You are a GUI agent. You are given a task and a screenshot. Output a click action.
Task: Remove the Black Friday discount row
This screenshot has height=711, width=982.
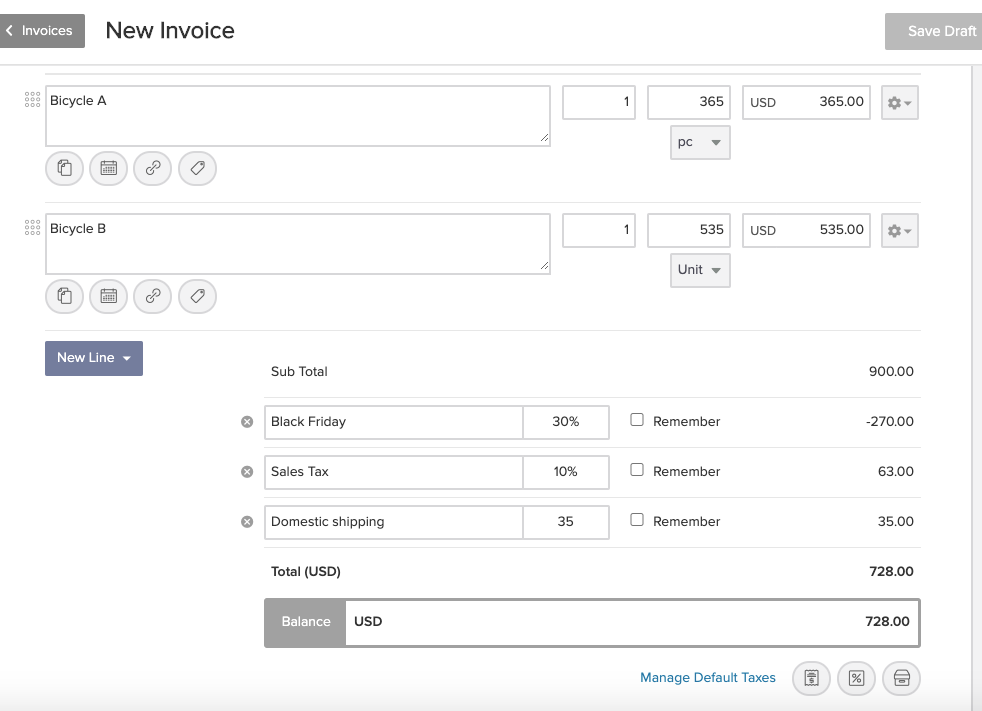247,422
